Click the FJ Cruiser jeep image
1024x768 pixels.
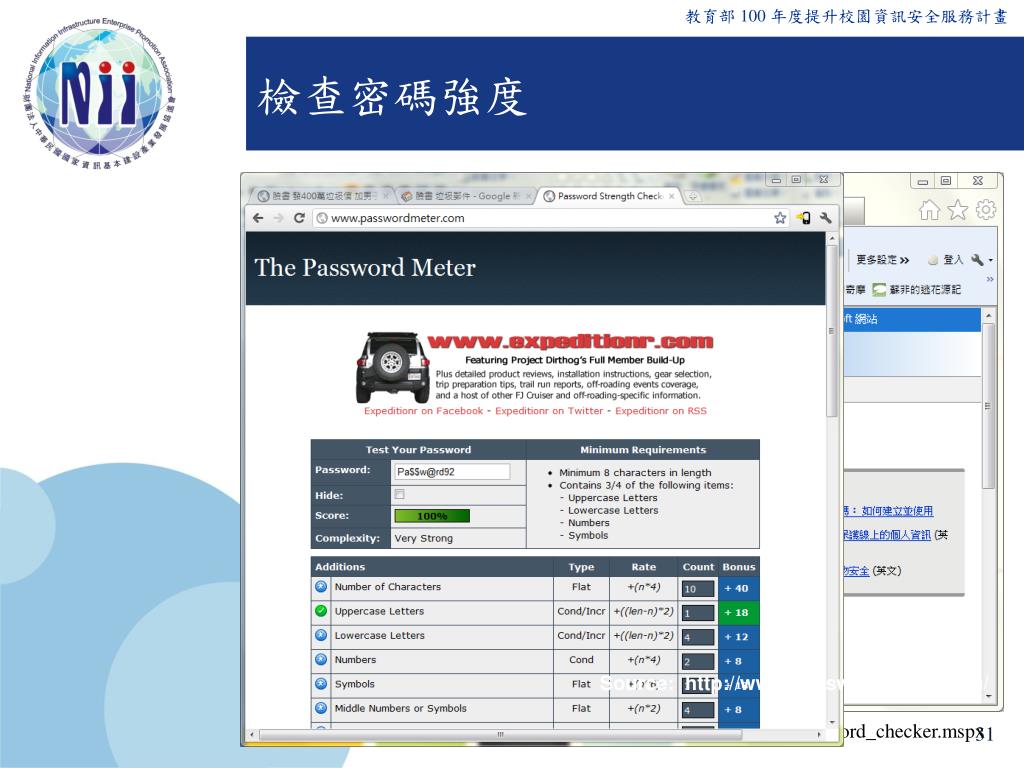pyautogui.click(x=392, y=367)
